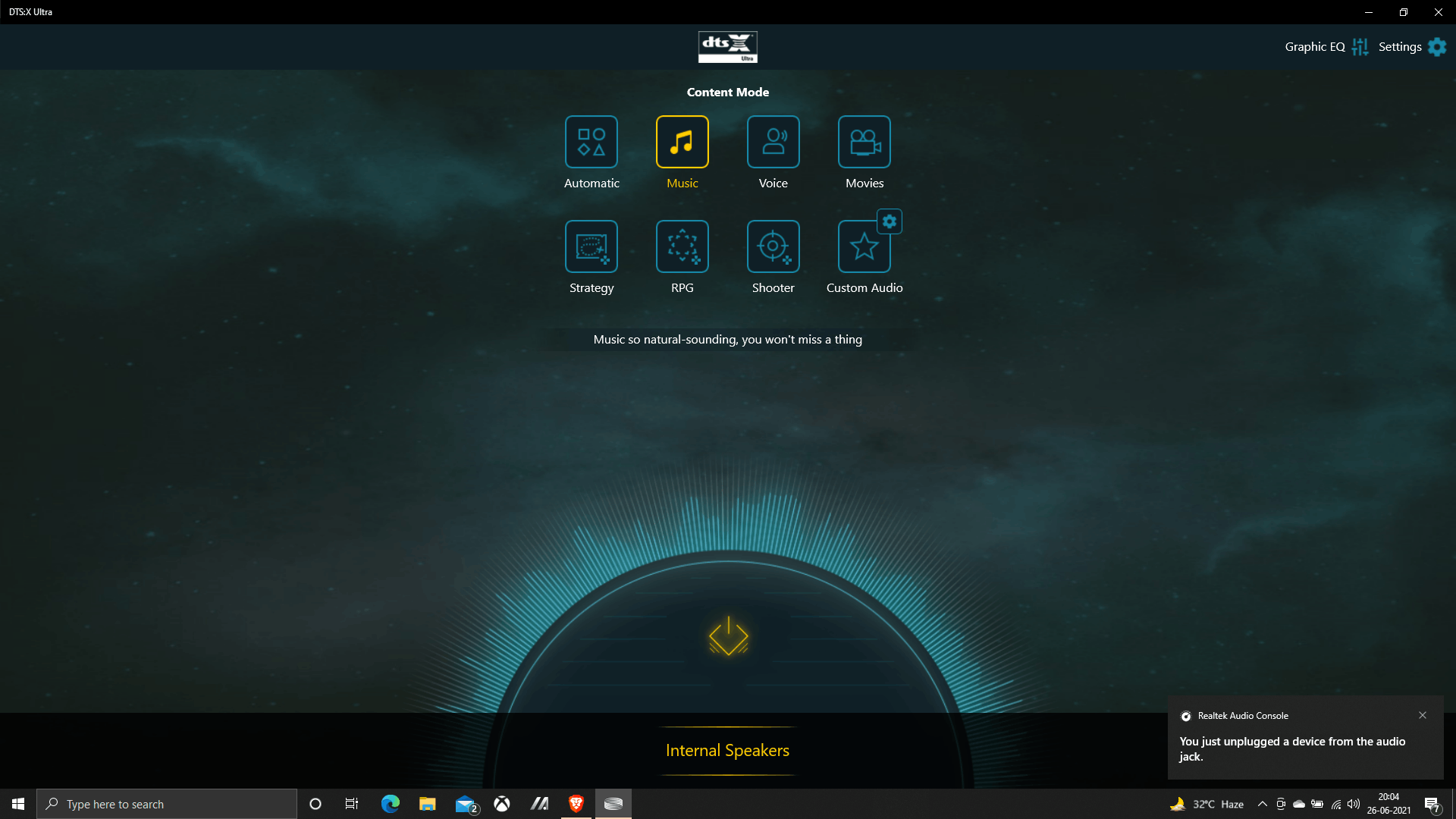Open Task View on taskbar

(x=352, y=804)
